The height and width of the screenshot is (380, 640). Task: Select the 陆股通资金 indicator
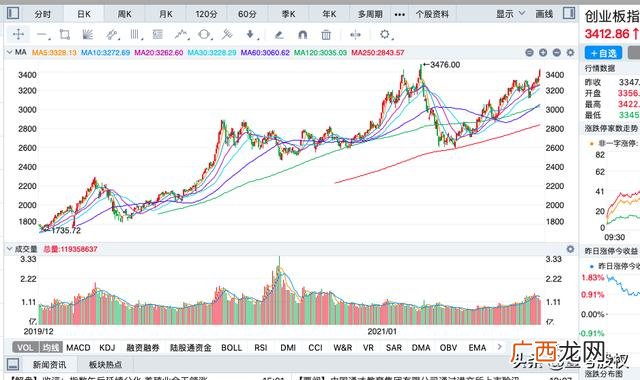[191, 347]
